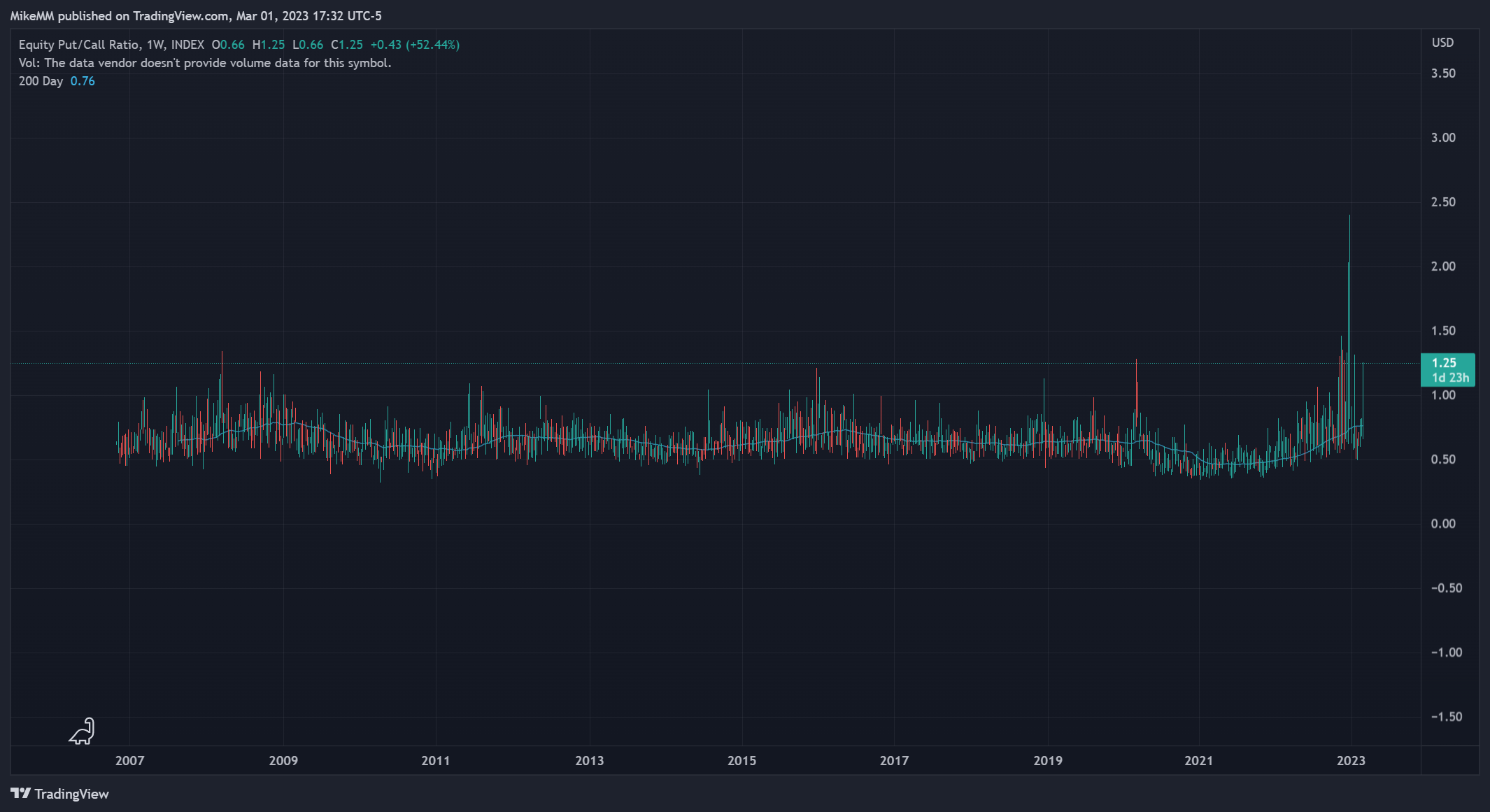The width and height of the screenshot is (1490, 812).
Task: Click the TradingView logo at bottom left
Action: [59, 794]
